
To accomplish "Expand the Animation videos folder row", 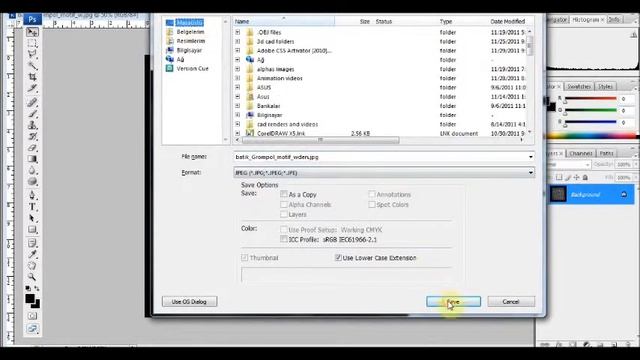I will pos(238,78).
